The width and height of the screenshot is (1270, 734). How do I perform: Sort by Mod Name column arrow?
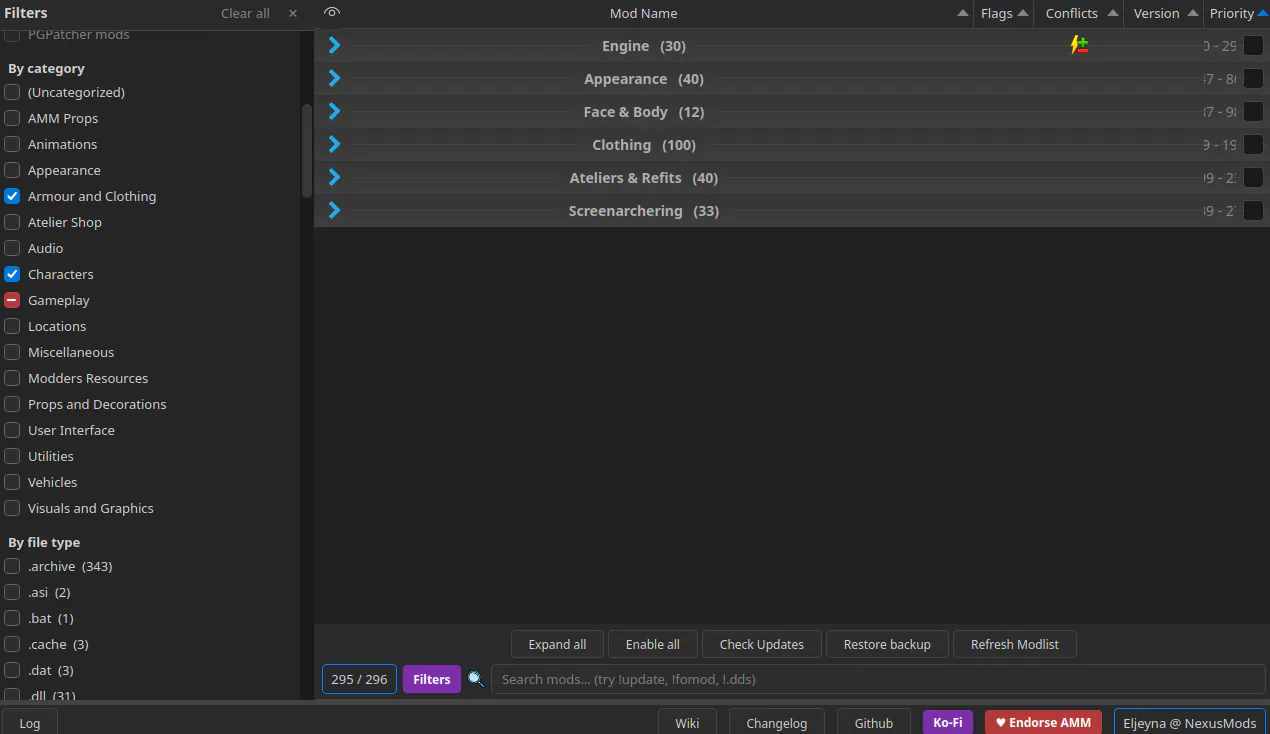[962, 13]
